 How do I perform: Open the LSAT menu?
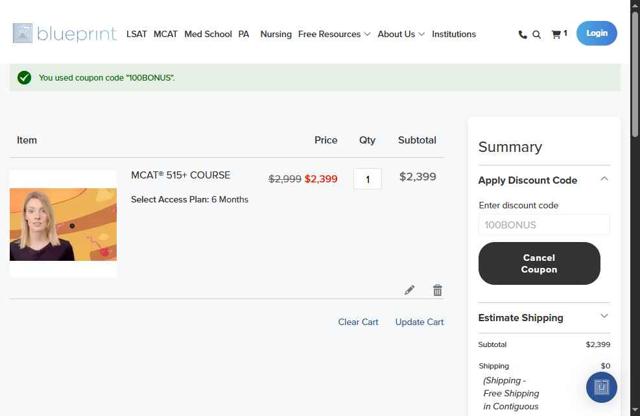point(136,34)
